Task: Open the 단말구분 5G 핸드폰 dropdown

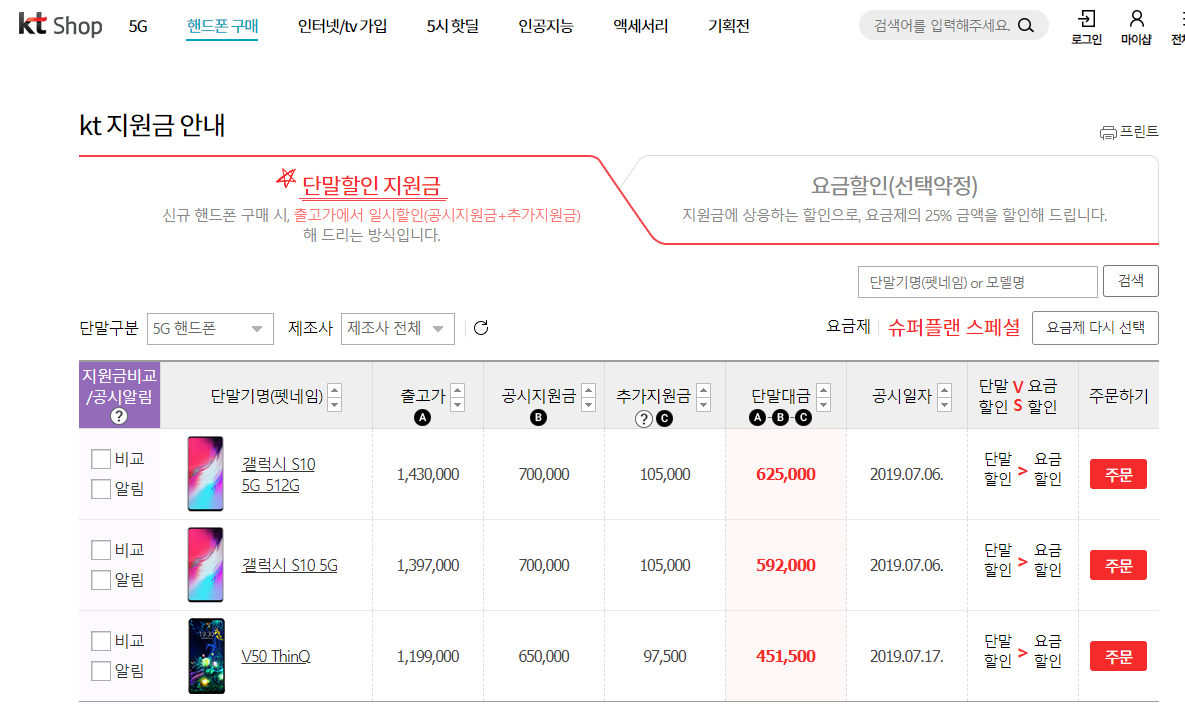Action: [x=210, y=329]
